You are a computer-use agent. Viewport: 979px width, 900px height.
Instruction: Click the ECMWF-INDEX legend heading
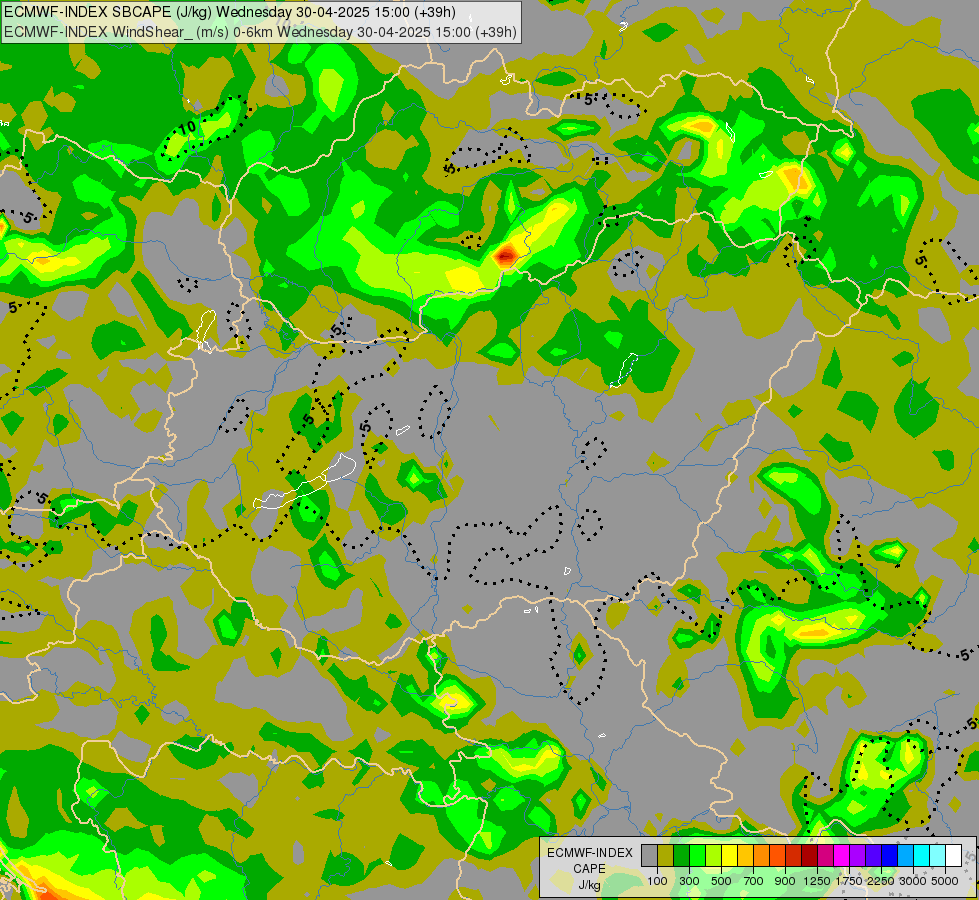[x=590, y=853]
